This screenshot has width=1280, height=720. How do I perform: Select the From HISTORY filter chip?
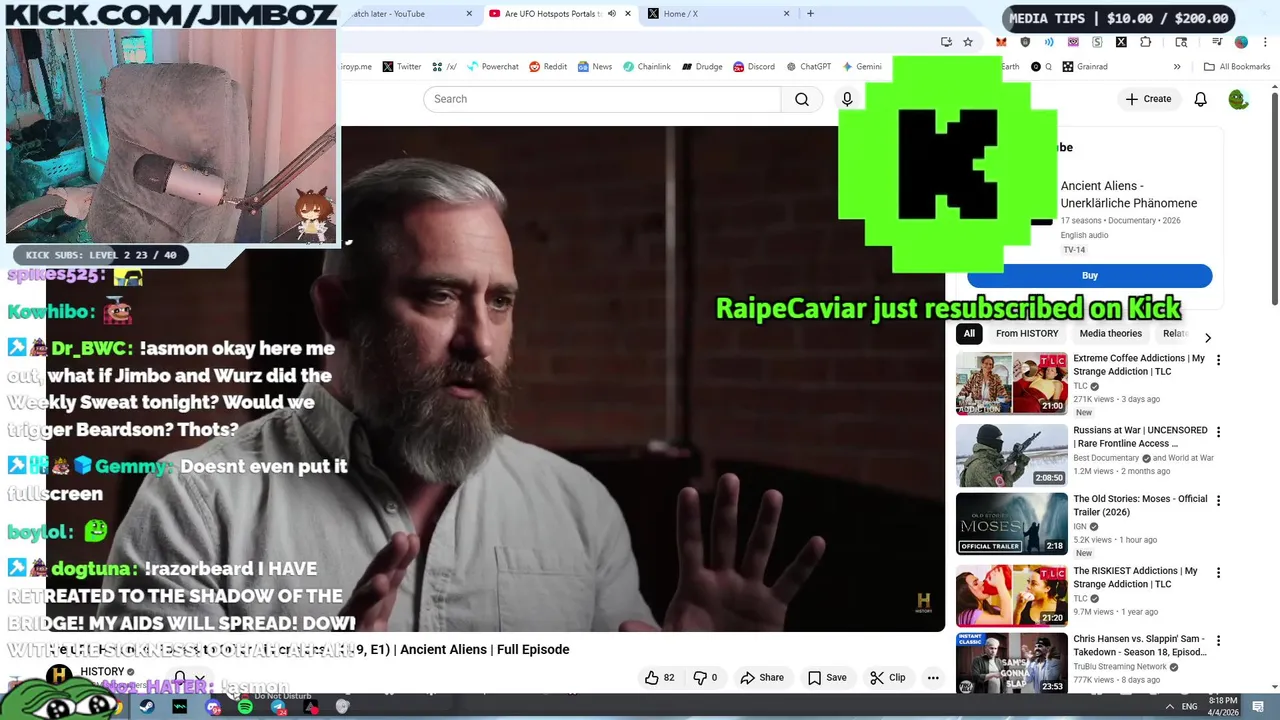[1027, 334]
